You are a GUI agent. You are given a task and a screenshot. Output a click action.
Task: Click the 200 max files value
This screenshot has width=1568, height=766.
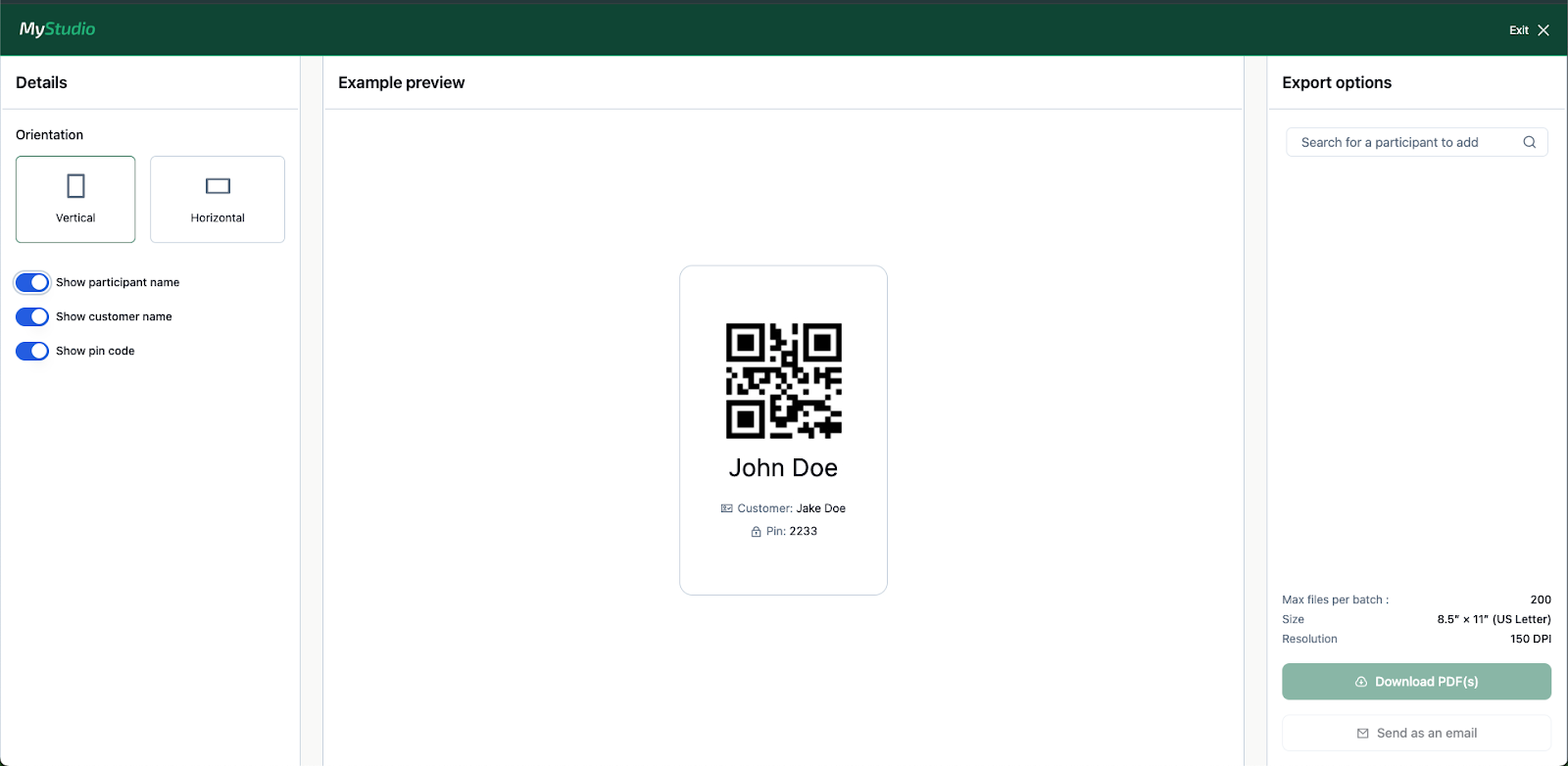(x=1541, y=599)
